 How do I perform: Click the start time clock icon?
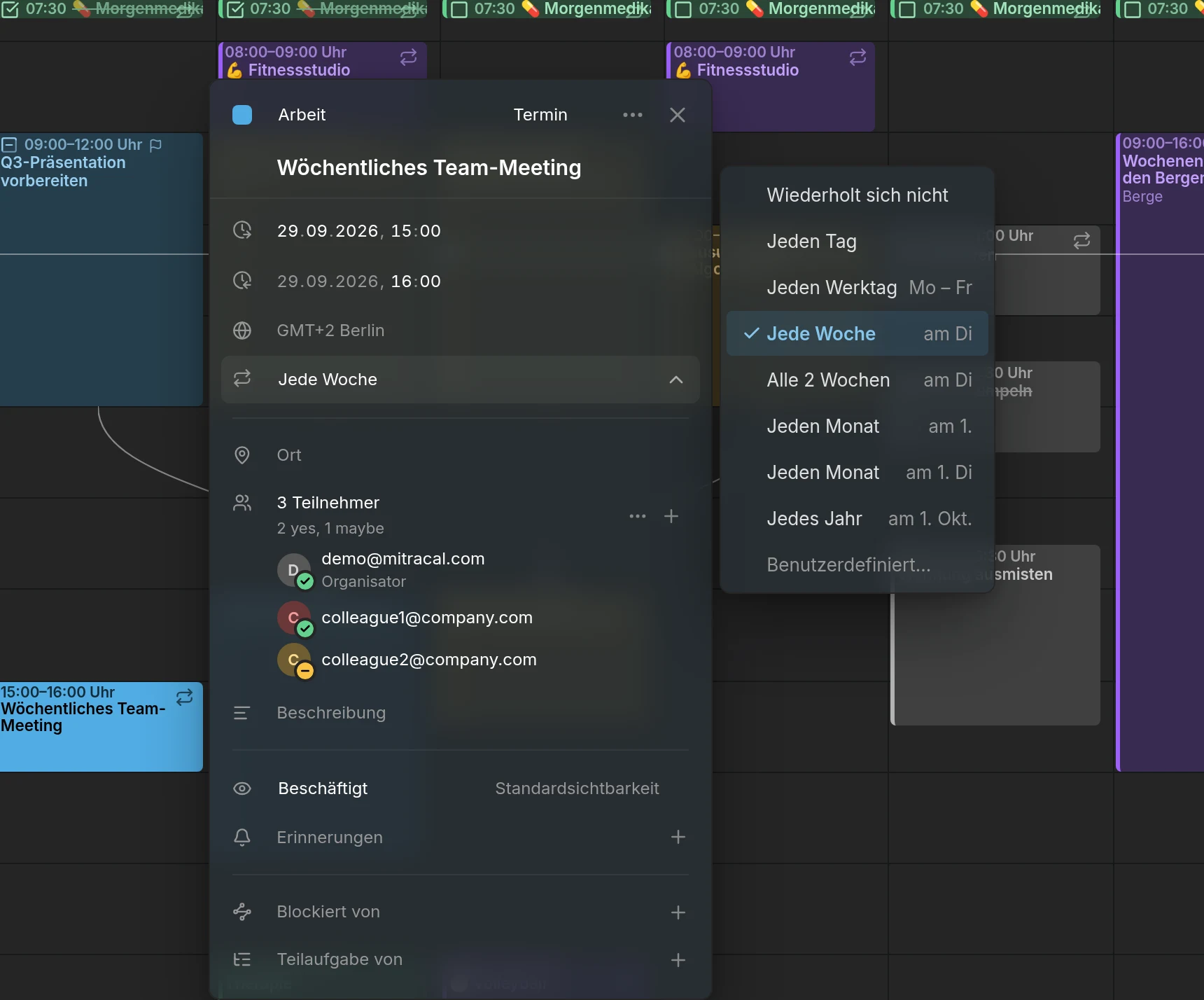tap(242, 230)
